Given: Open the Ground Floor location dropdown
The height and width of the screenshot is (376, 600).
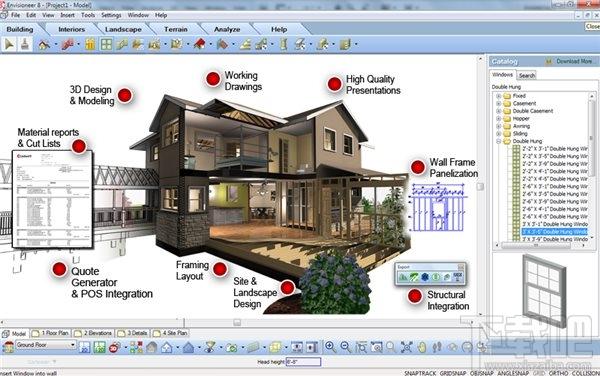Looking at the screenshot, I should [x=72, y=345].
